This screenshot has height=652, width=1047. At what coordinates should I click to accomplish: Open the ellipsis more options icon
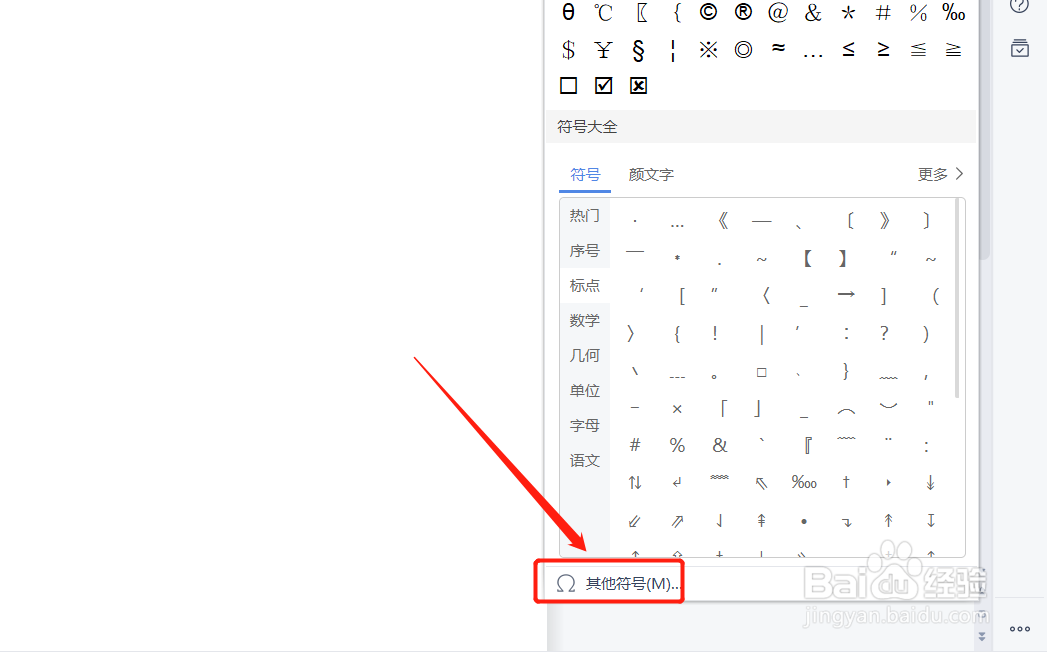click(1018, 628)
